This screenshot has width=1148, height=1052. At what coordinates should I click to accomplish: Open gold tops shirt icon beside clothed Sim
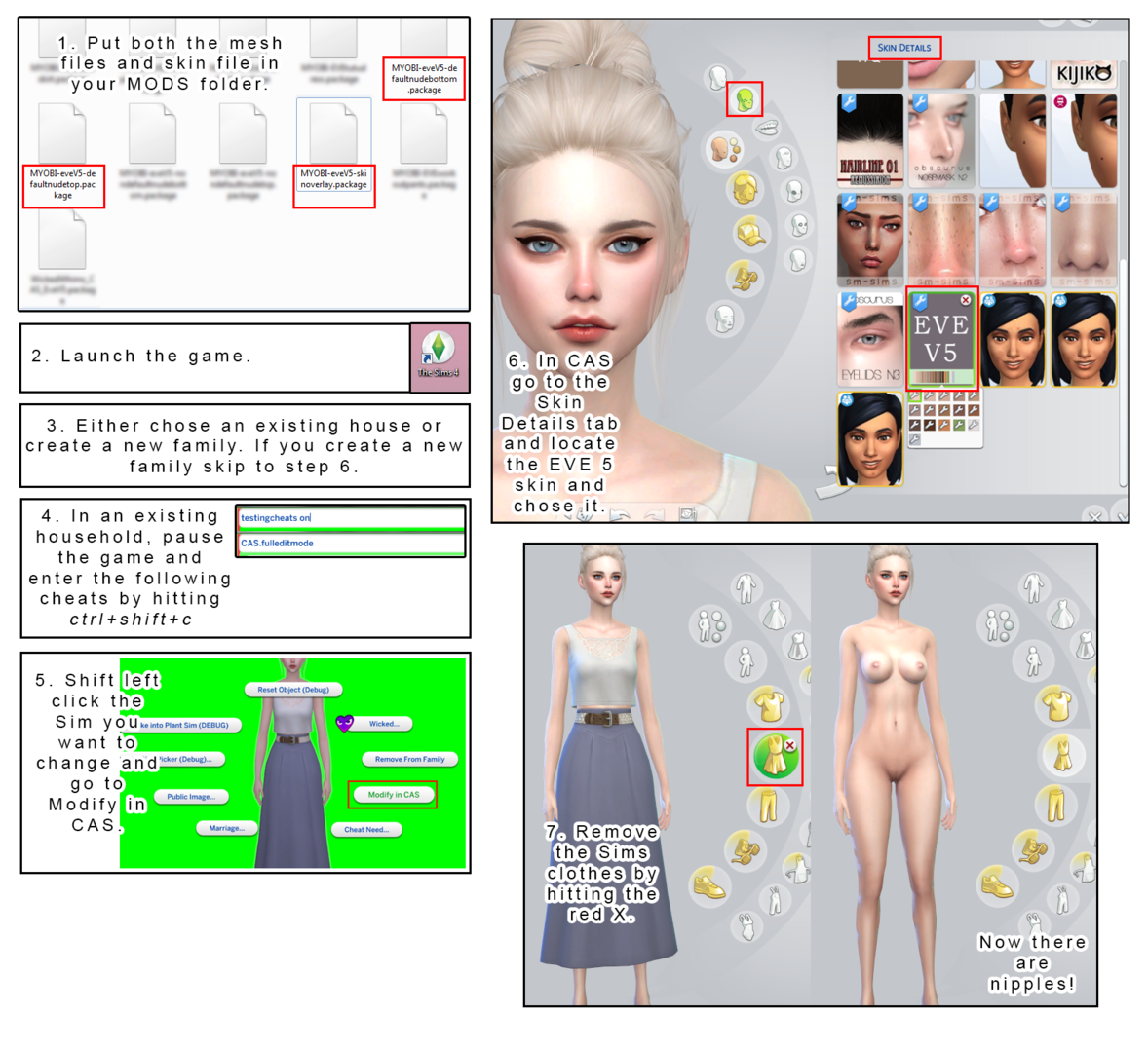point(767,704)
